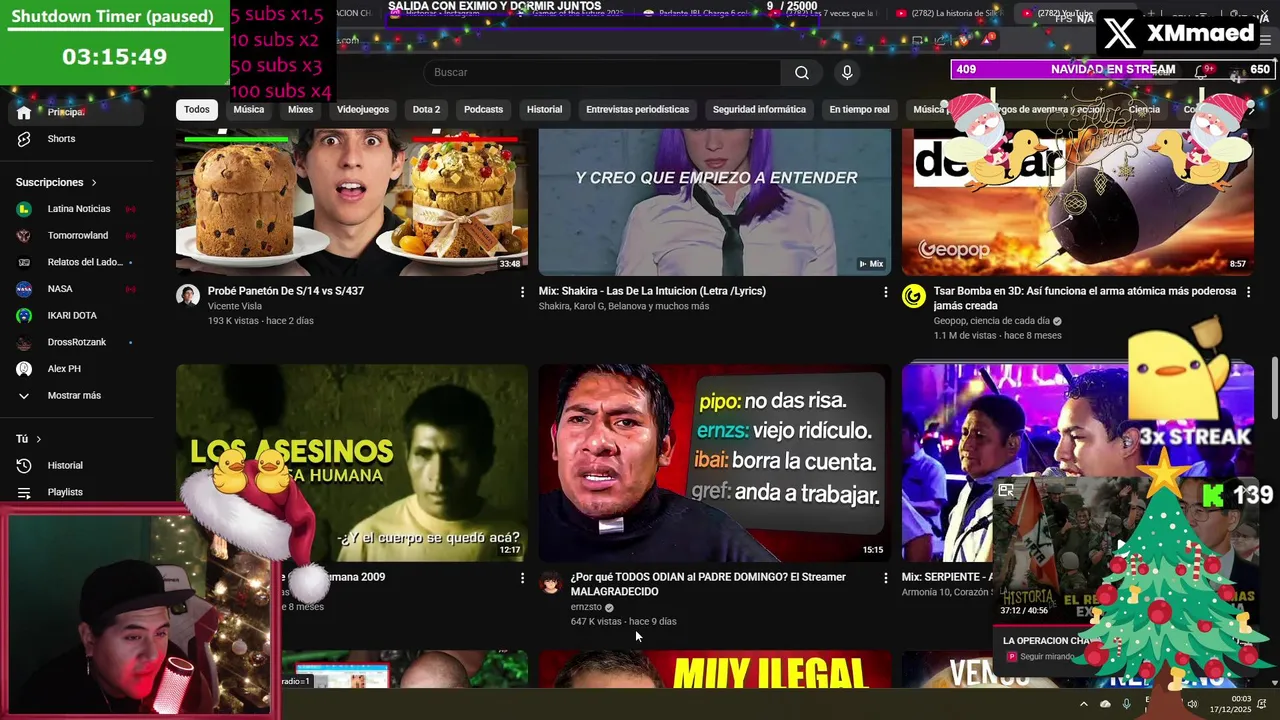Click the page vertical scrollbar

[1274, 390]
